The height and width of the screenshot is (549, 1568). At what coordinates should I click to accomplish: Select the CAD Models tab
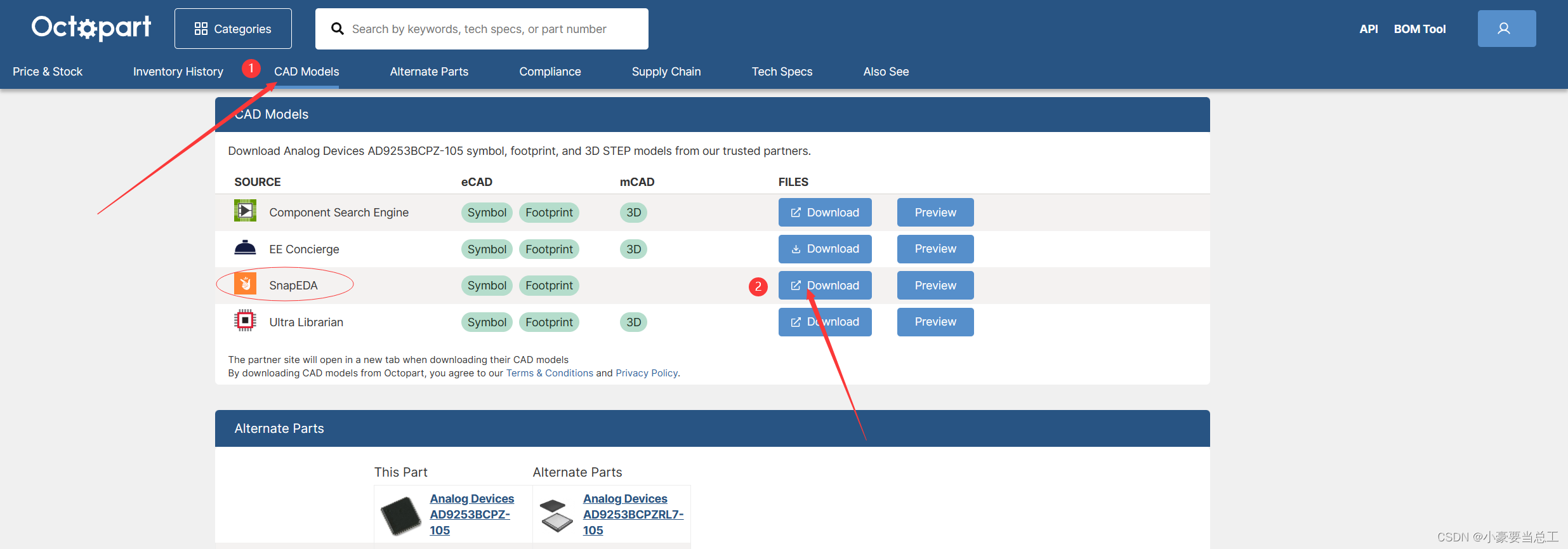point(306,72)
